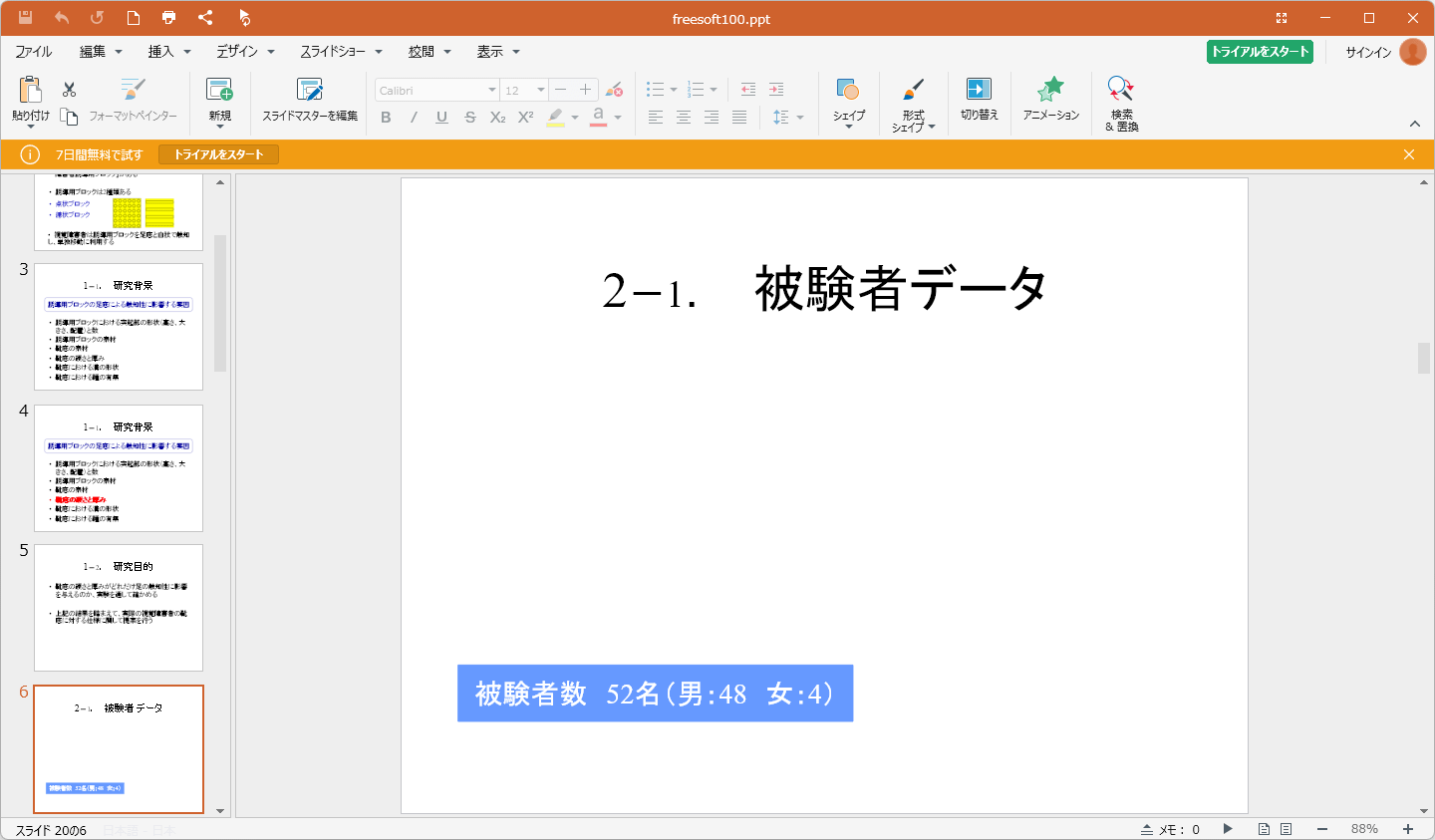Expand the numbered list dropdown arrow
Screen dimensions: 1435x840
pyautogui.click(x=714, y=90)
